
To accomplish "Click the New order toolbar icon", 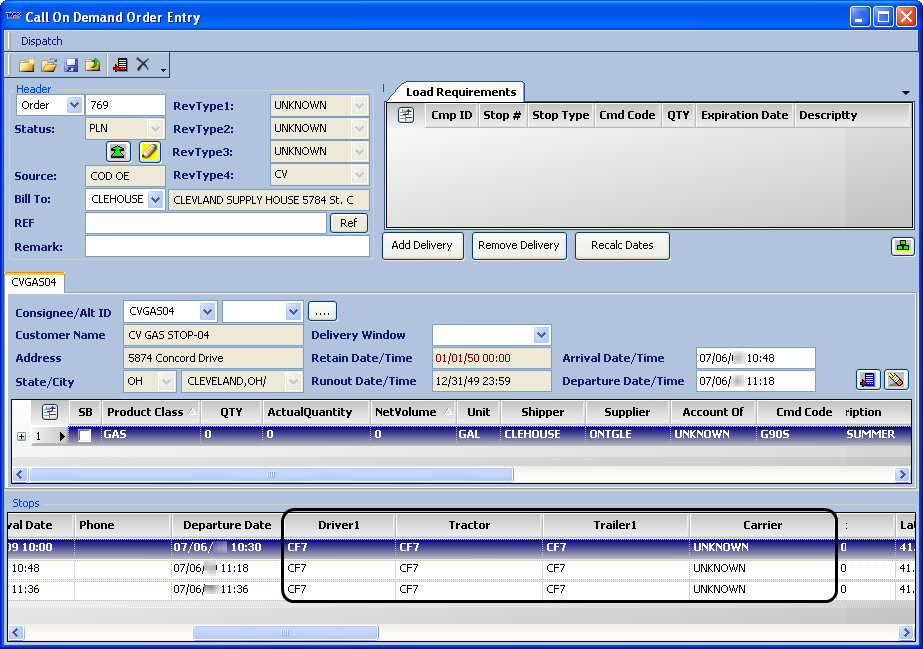I will [26, 65].
